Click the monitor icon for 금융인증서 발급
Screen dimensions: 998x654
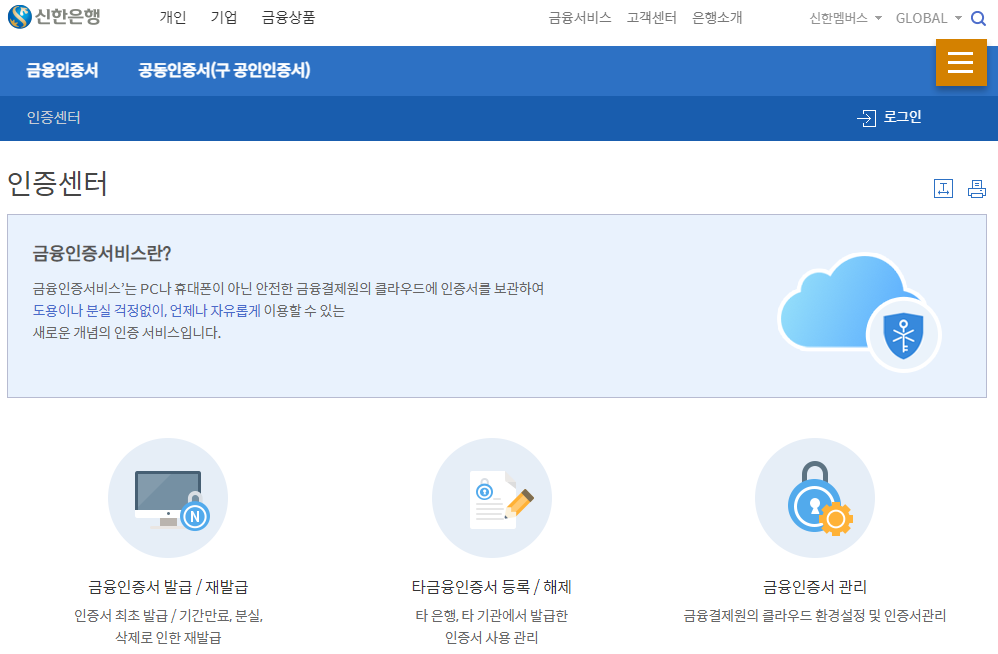pyautogui.click(x=168, y=498)
